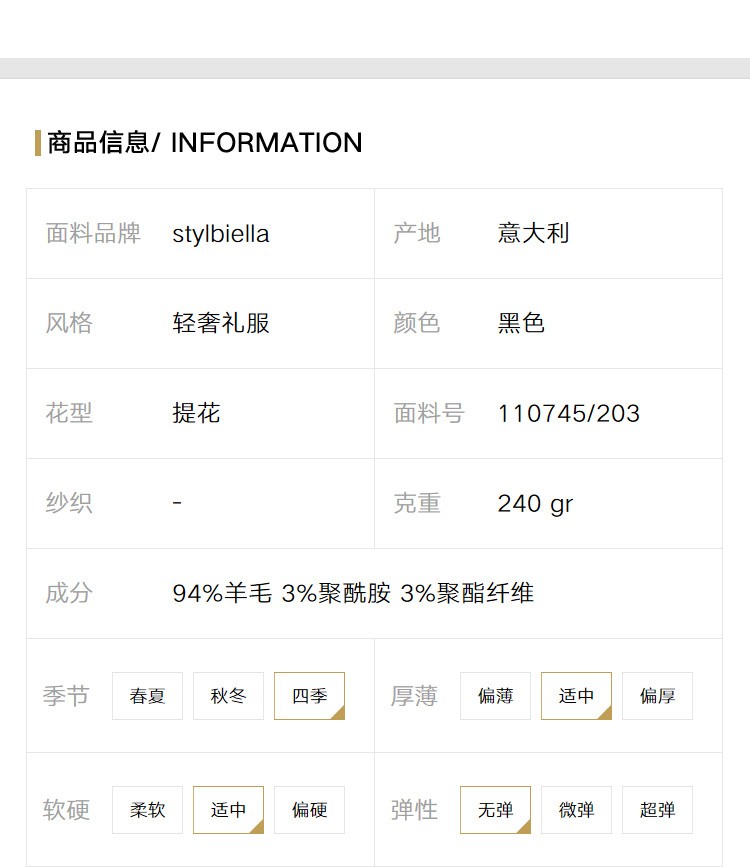Image resolution: width=750 pixels, height=867 pixels.
Task: Choose the 四季 season tag
Action: [x=309, y=696]
